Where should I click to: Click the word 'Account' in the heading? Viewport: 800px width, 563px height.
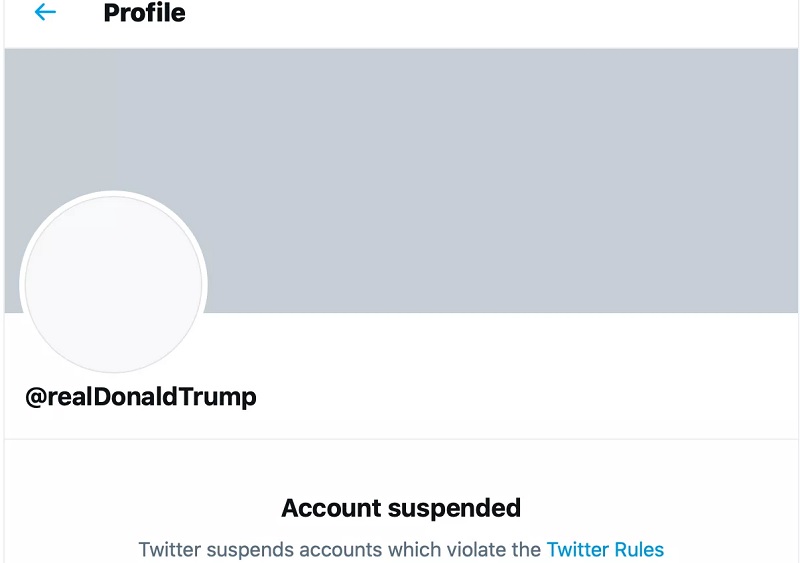coord(325,508)
